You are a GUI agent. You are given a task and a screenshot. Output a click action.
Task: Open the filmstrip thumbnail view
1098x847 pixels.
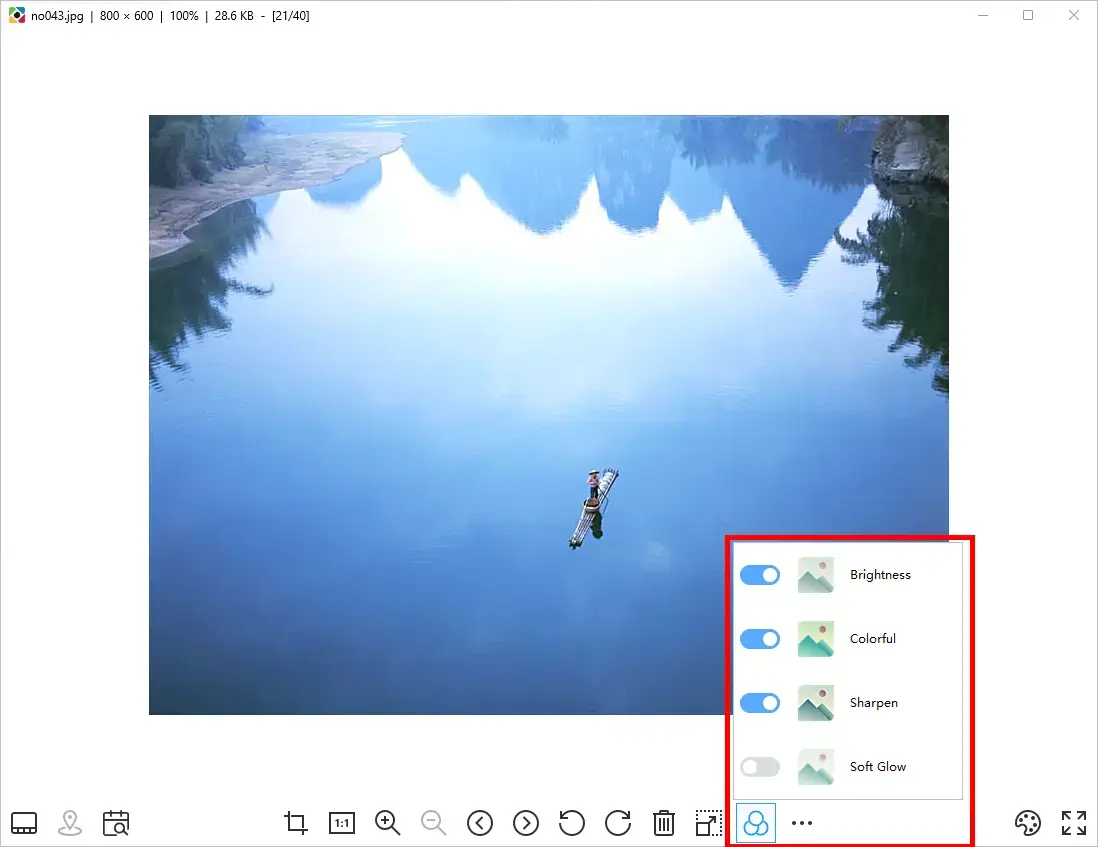coord(24,823)
